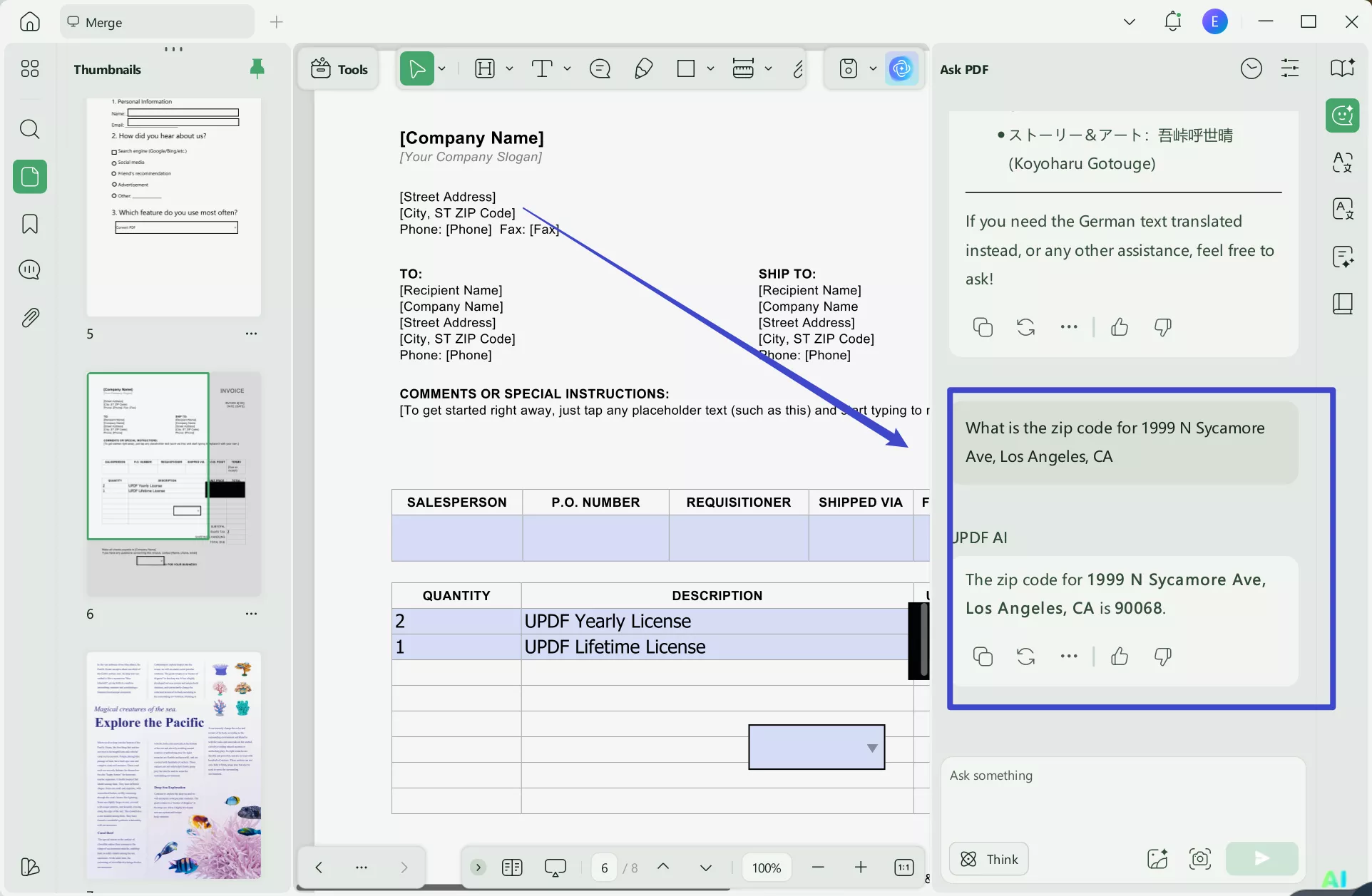Open the Tools menu
The height and width of the screenshot is (896, 1372).
[339, 69]
